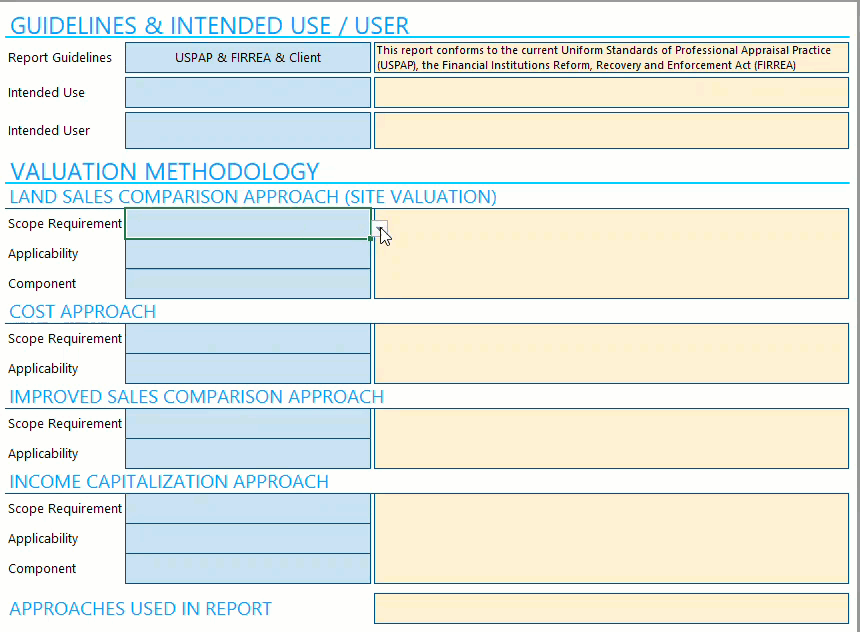Screen dimensions: 860x632
Task: Click the Cost Approach tan description box
Action: (x=612, y=353)
